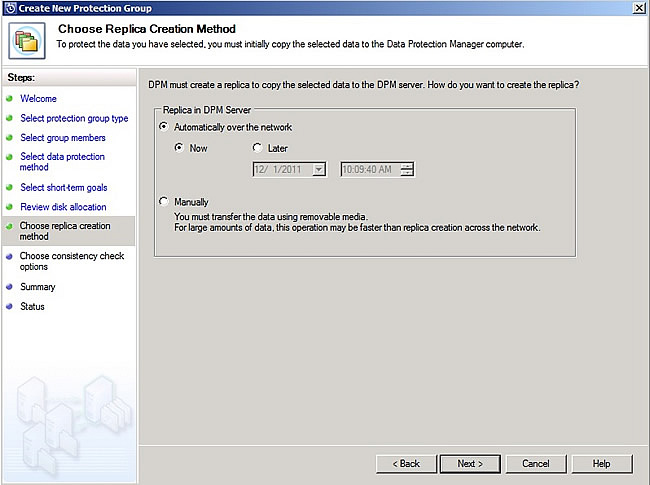Open the Select group members step

pyautogui.click(x=63, y=138)
